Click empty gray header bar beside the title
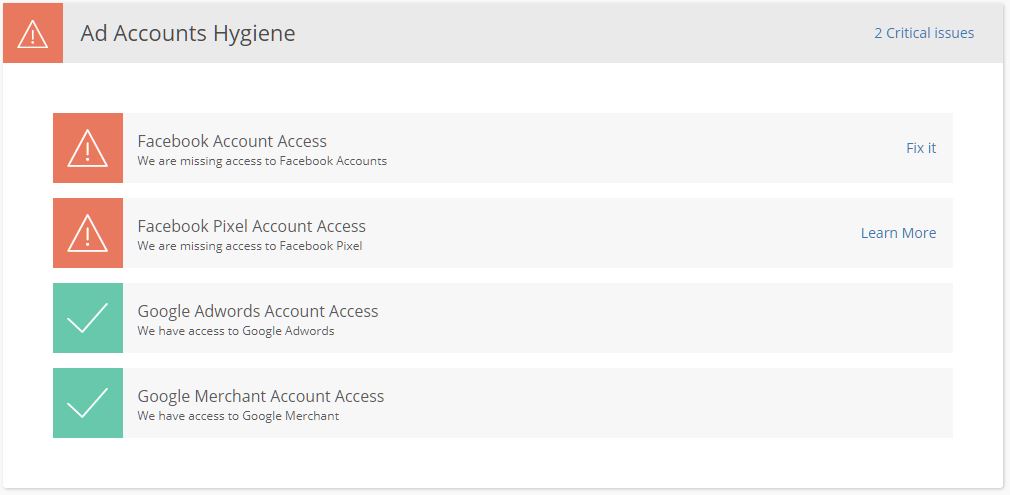The height and width of the screenshot is (495, 1010). pyautogui.click(x=580, y=33)
